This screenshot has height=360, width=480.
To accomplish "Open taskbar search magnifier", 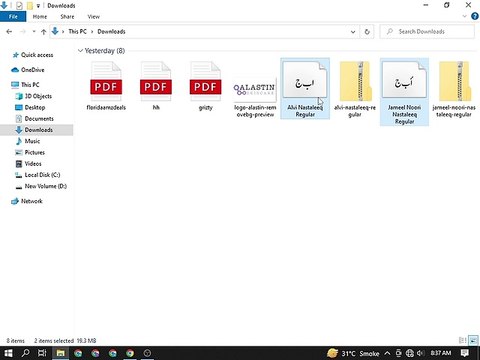I will [x=25, y=353].
